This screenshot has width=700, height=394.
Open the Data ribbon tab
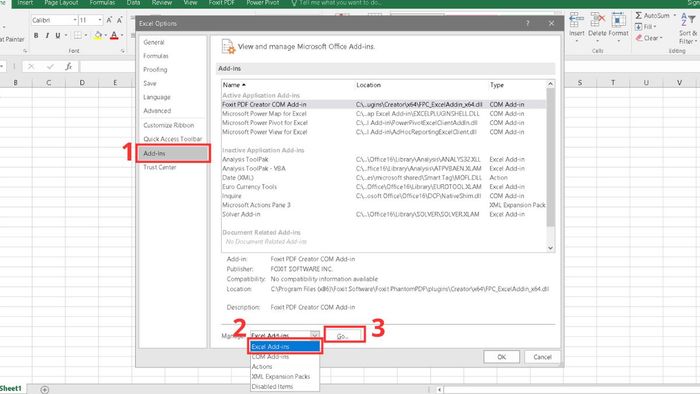pos(133,3)
